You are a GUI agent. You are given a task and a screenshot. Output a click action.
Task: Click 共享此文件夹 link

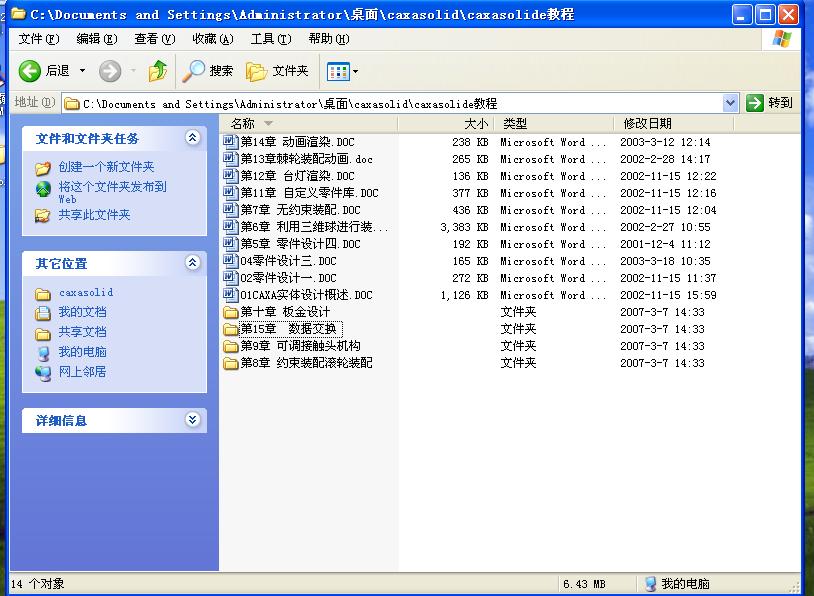pos(94,214)
